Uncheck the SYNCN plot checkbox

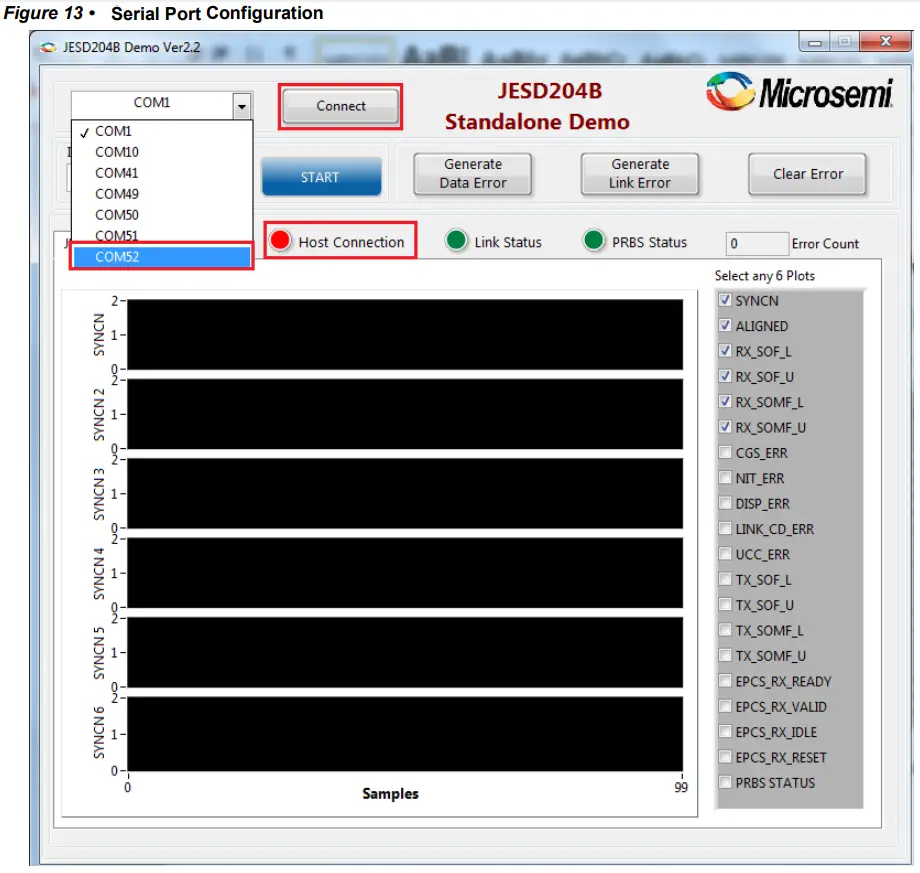725,300
